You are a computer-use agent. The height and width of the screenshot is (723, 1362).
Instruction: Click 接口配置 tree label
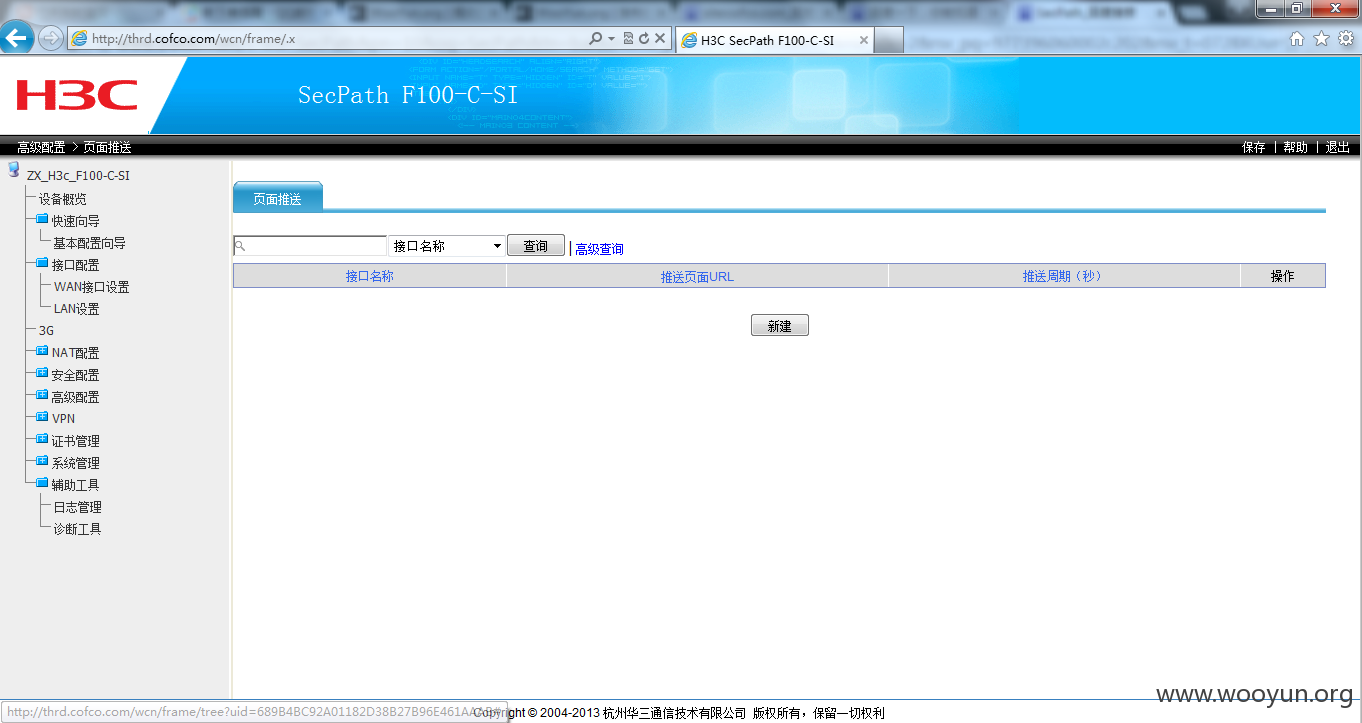76,265
